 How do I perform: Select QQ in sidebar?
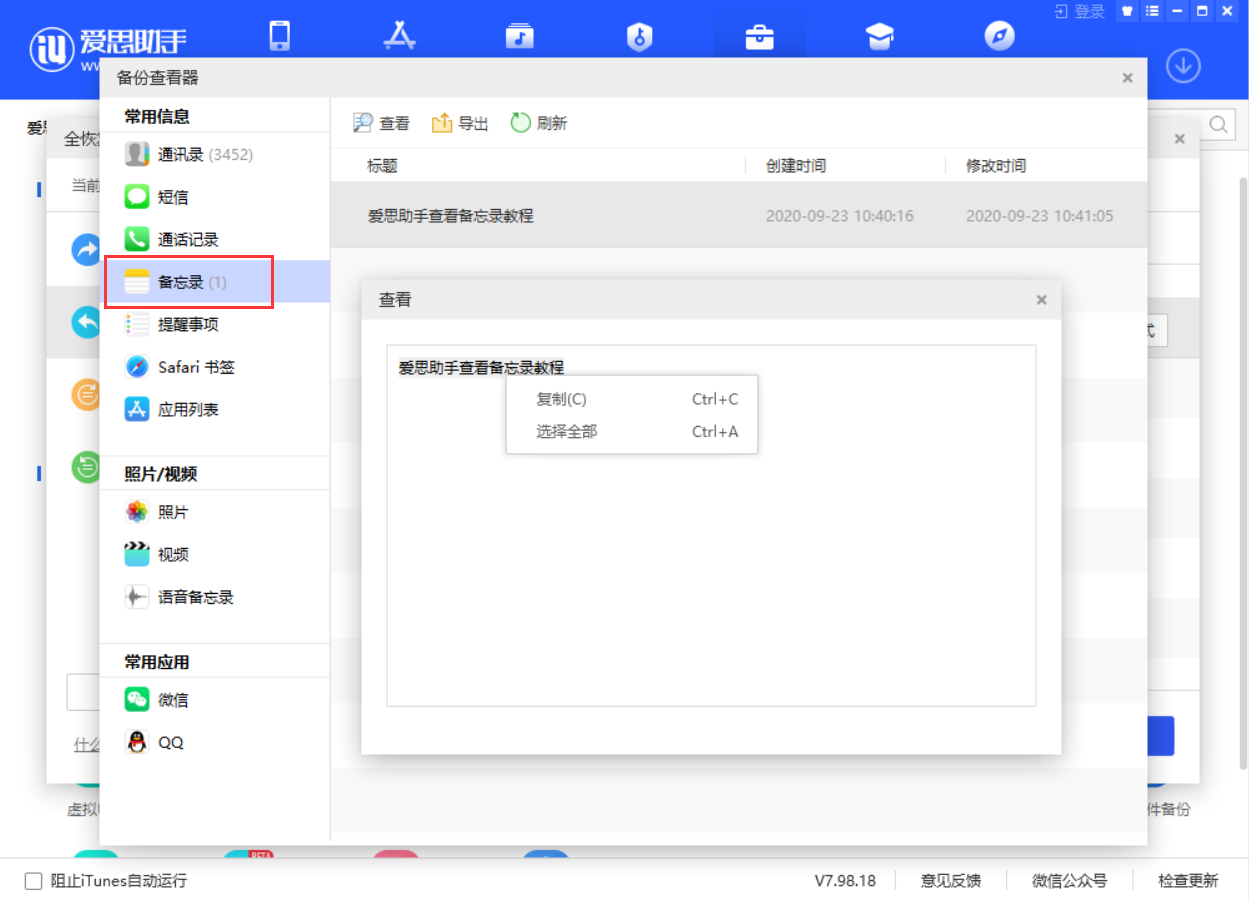pyautogui.click(x=215, y=742)
